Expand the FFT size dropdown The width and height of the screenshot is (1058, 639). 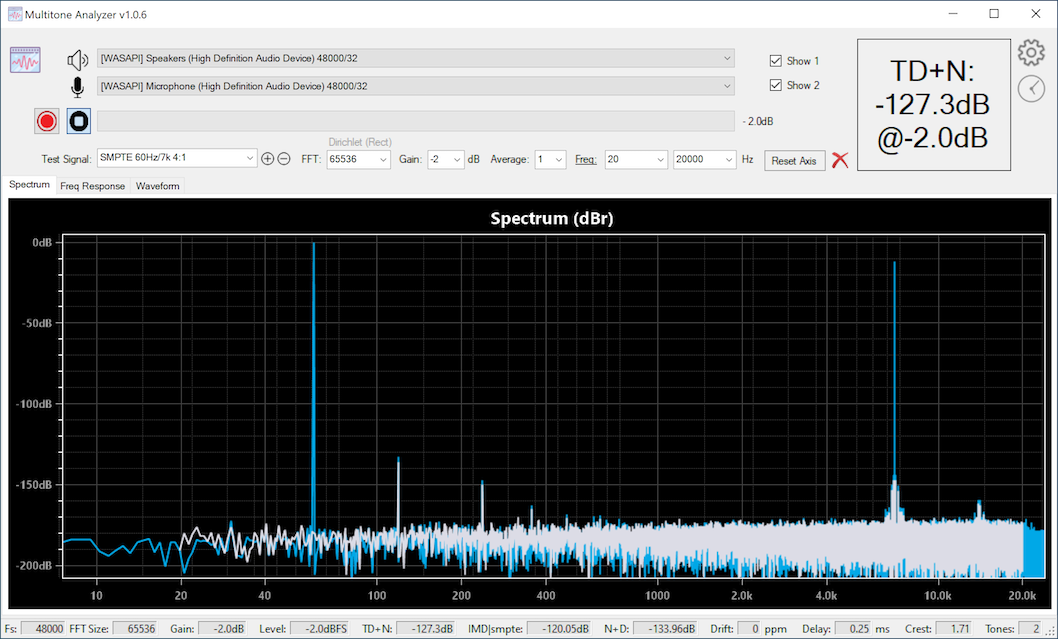click(x=358, y=159)
